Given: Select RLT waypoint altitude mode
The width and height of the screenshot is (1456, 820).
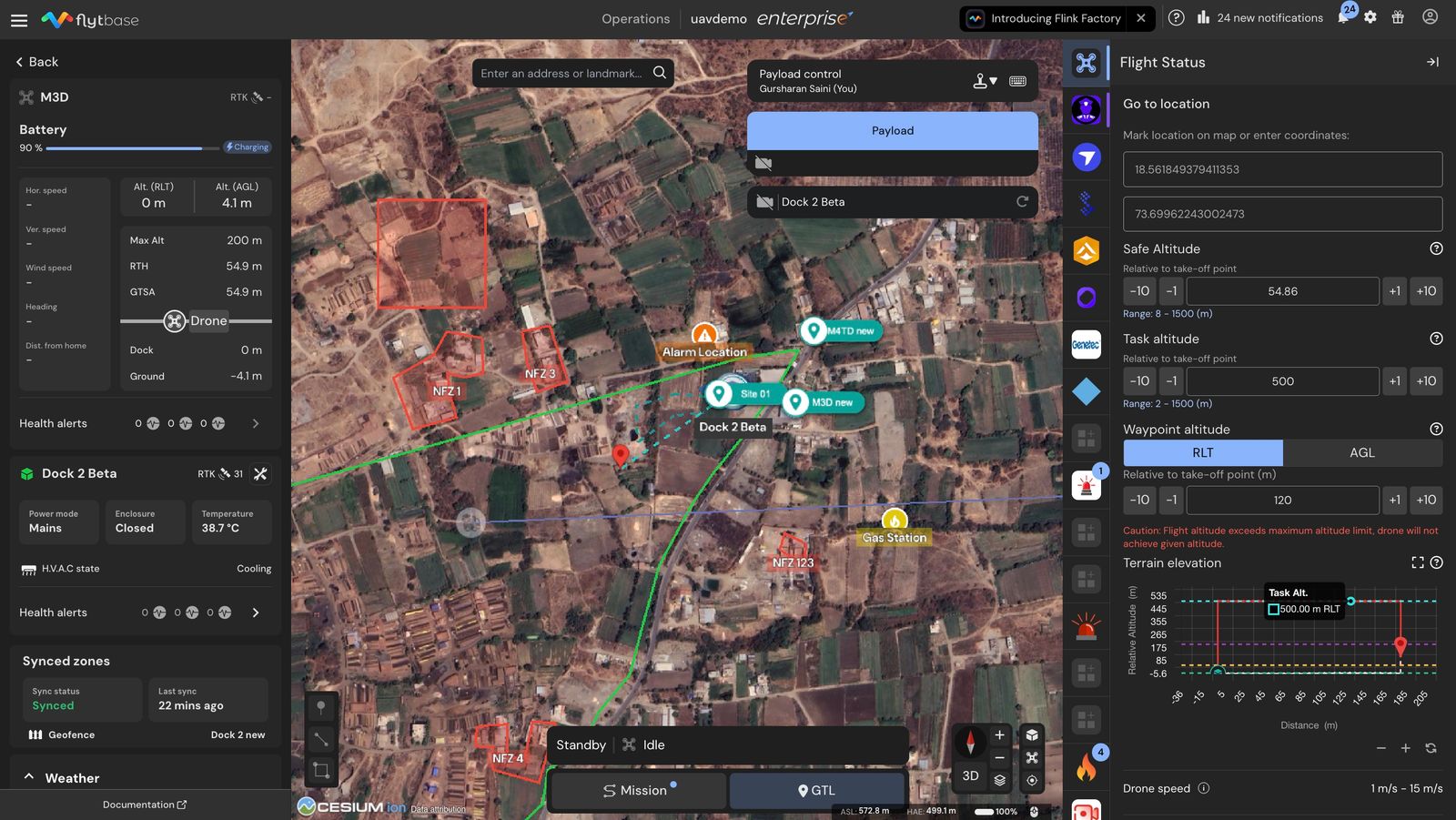Looking at the screenshot, I should tap(1203, 452).
